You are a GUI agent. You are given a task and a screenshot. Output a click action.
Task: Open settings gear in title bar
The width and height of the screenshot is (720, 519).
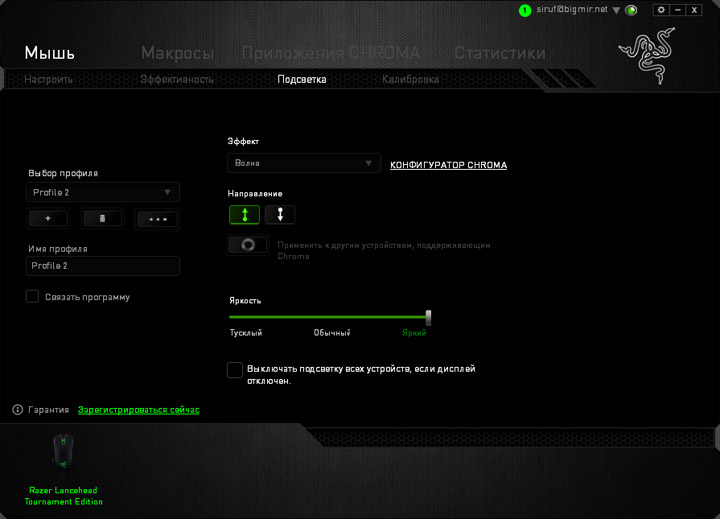coord(661,10)
